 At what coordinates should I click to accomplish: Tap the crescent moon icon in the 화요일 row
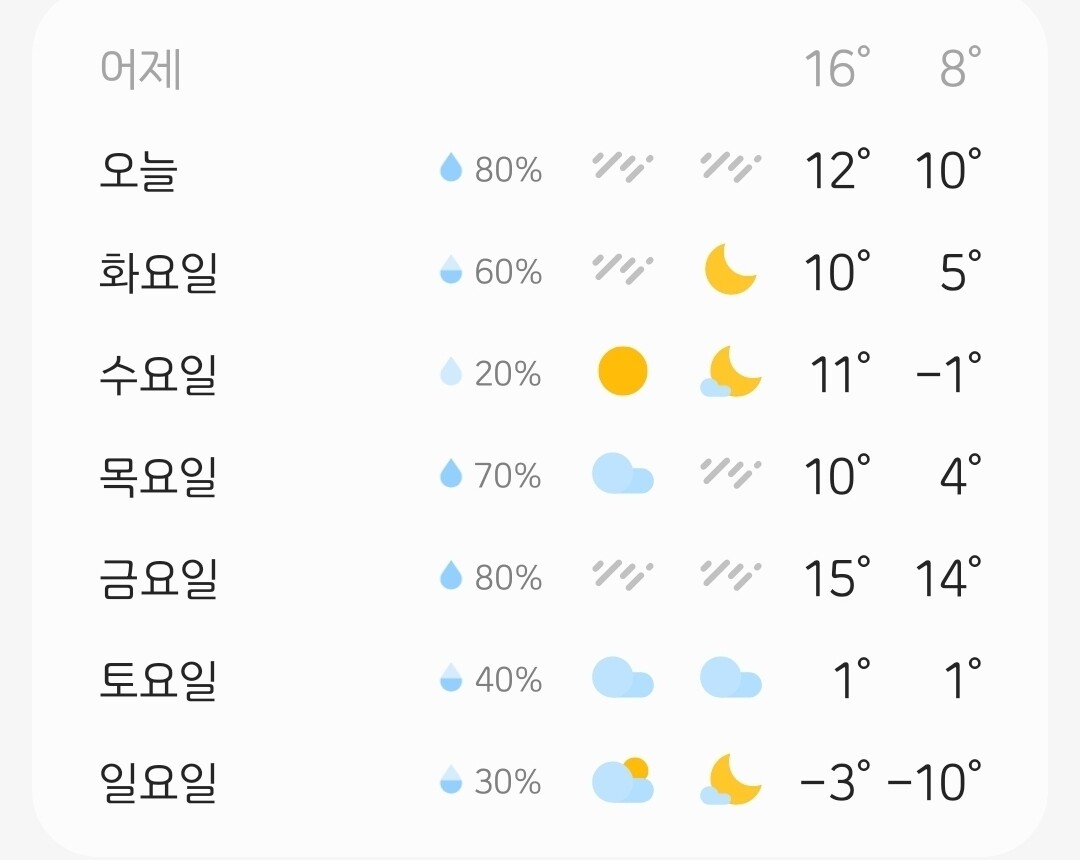click(x=730, y=270)
